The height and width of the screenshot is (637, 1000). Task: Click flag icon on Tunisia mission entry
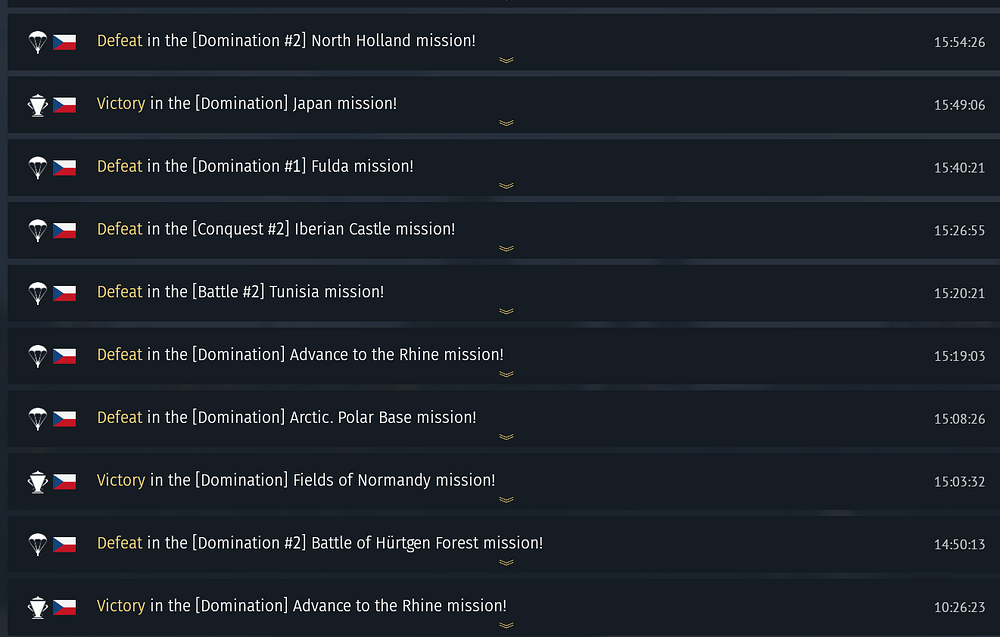[x=64, y=293]
